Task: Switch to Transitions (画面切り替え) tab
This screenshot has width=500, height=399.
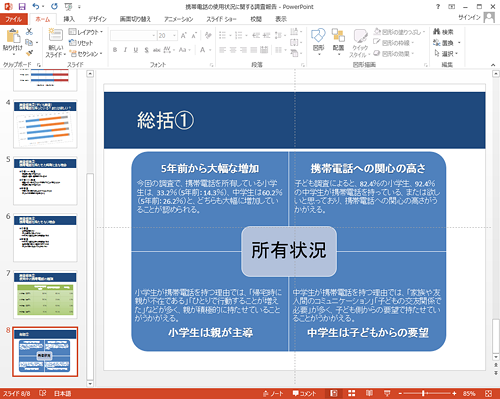Action: click(x=135, y=19)
